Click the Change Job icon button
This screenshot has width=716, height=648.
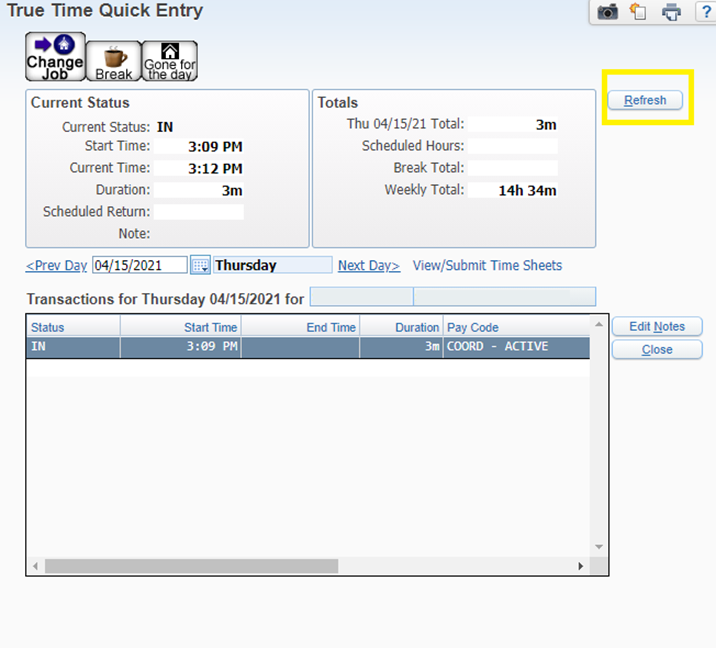(x=55, y=57)
